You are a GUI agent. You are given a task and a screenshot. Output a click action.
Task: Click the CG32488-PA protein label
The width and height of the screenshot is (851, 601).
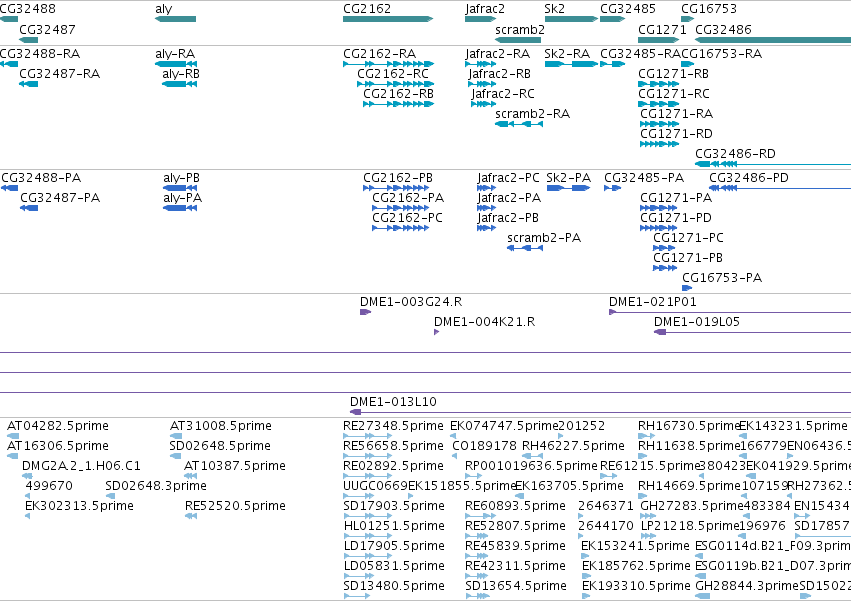pos(41,178)
